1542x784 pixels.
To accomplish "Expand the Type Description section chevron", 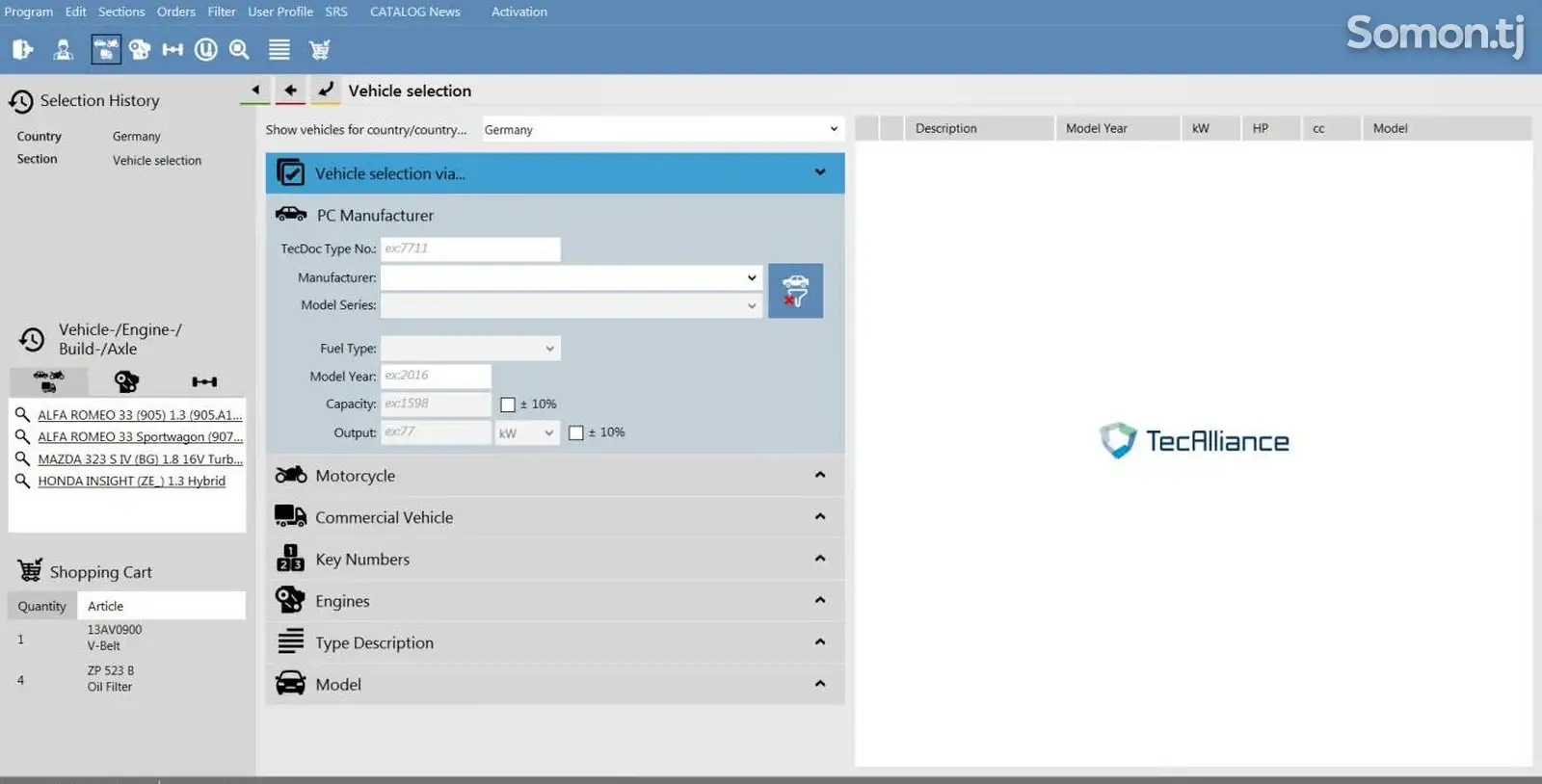I will coord(820,641).
